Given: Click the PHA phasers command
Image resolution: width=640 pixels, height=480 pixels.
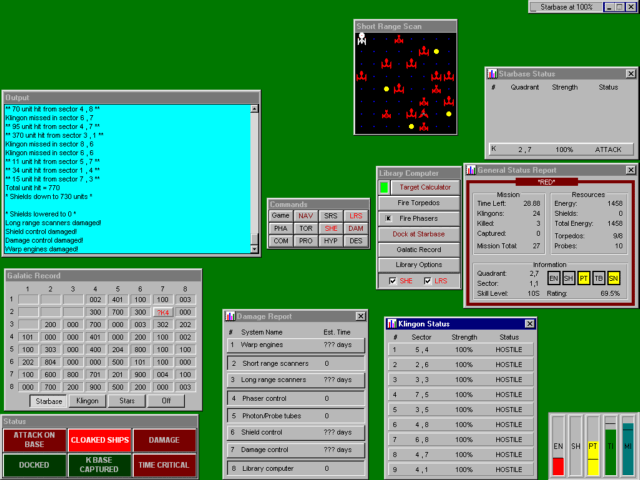Looking at the screenshot, I should tap(280, 229).
